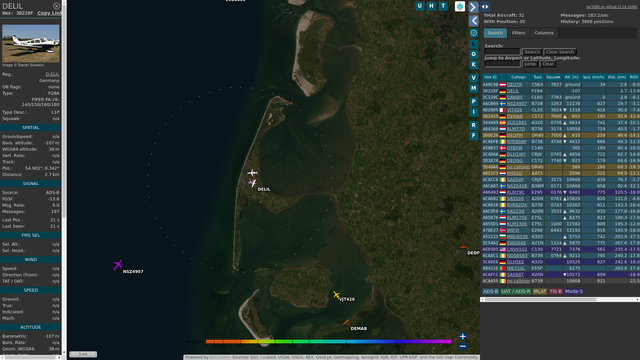Close the DELIL aircraft info panel

click(x=56, y=6)
